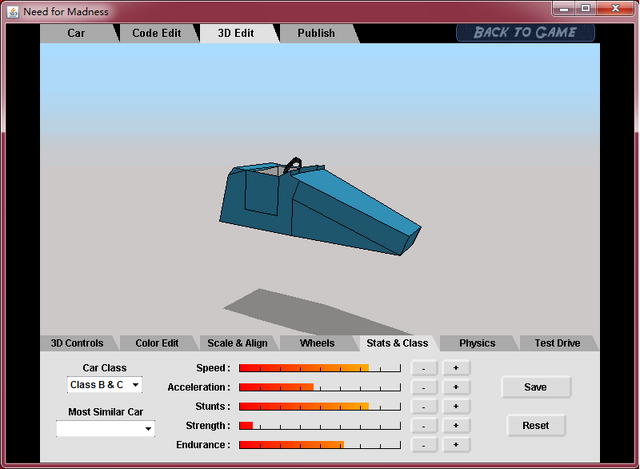Viewport: 640px width, 469px height.
Task: Decrease Strength with the minus button
Action: click(424, 426)
